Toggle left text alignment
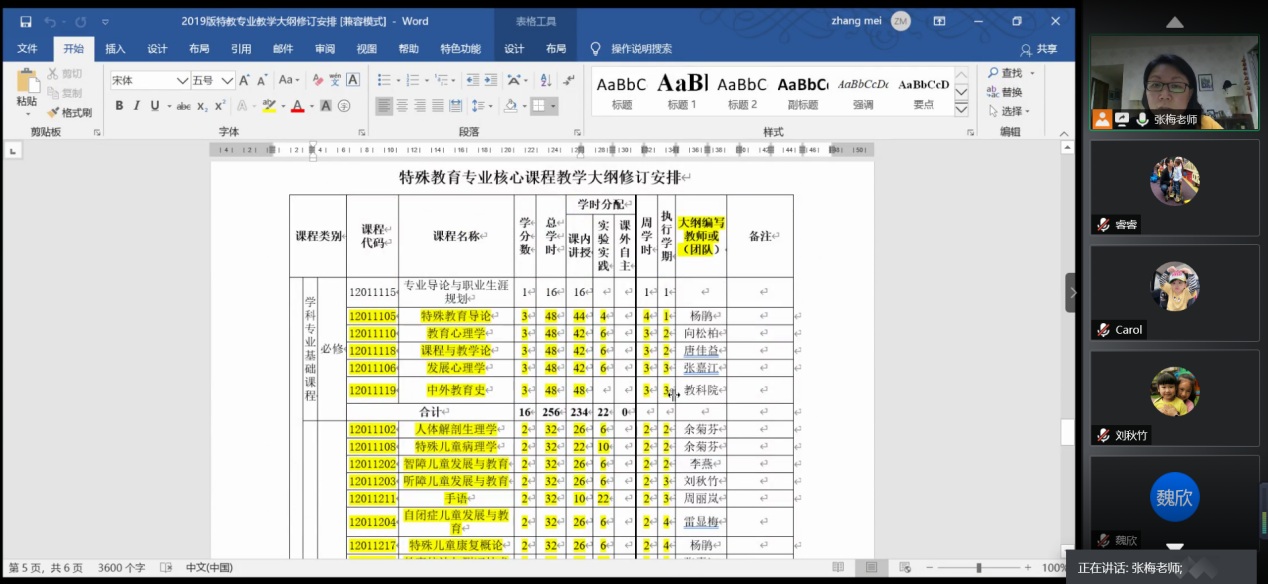The height and width of the screenshot is (584, 1268). tap(384, 106)
